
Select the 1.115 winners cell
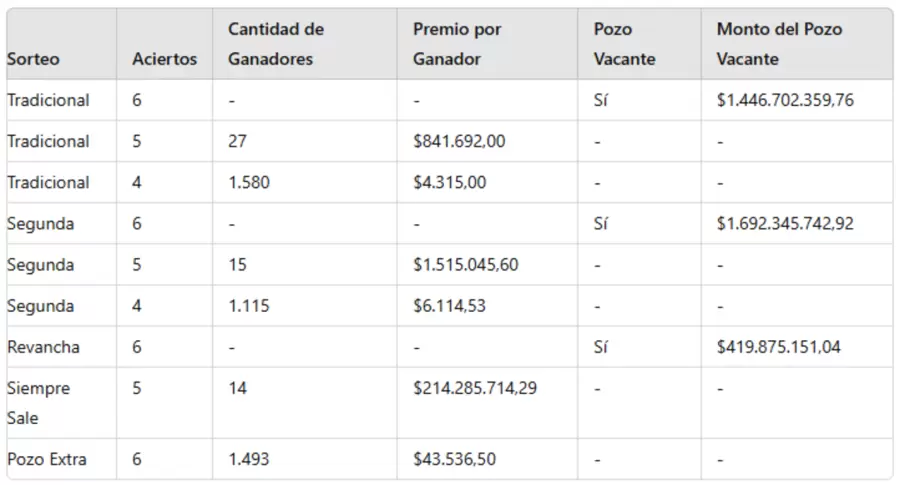[x=248, y=306]
